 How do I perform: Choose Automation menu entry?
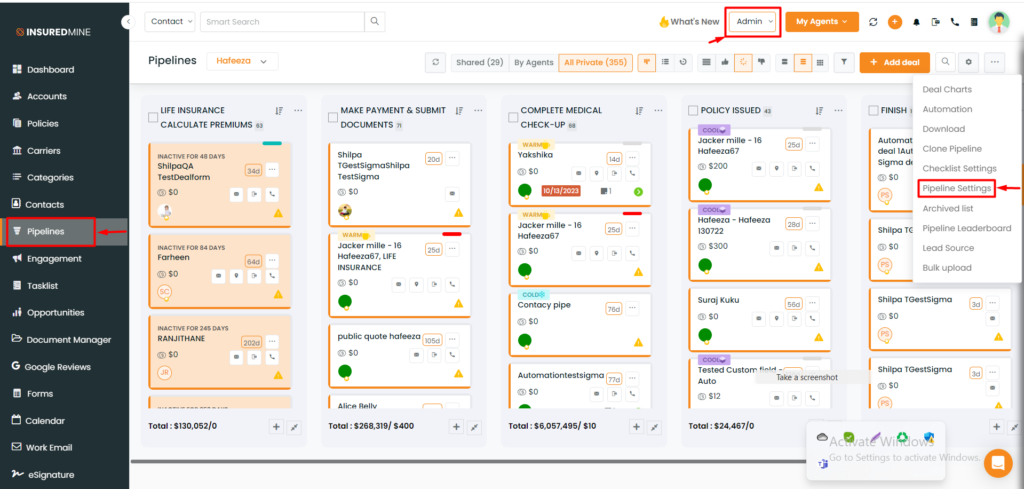(x=947, y=109)
